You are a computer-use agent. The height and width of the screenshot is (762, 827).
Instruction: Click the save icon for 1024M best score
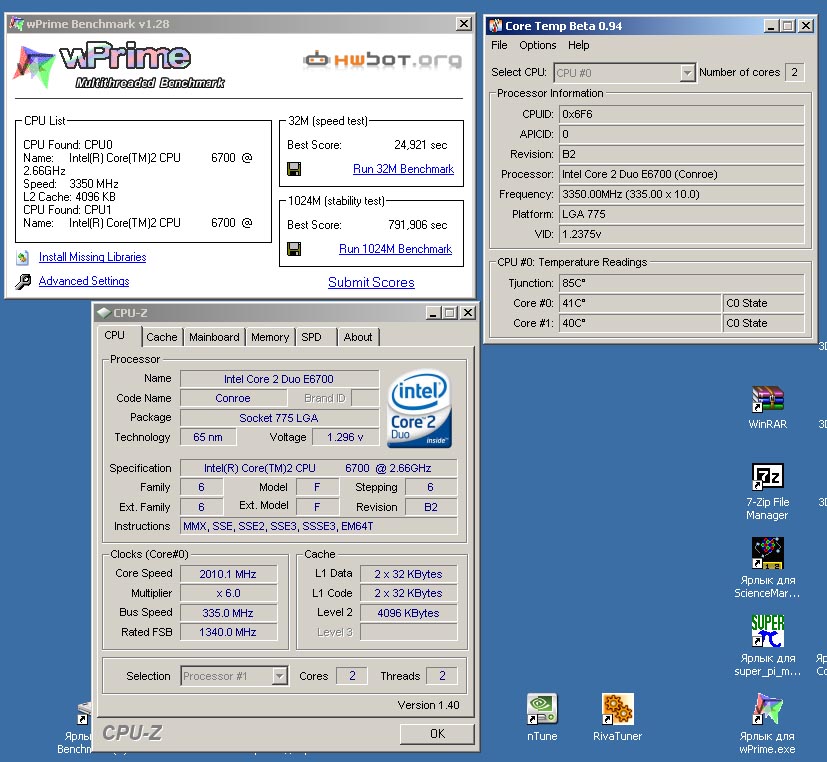[294, 249]
